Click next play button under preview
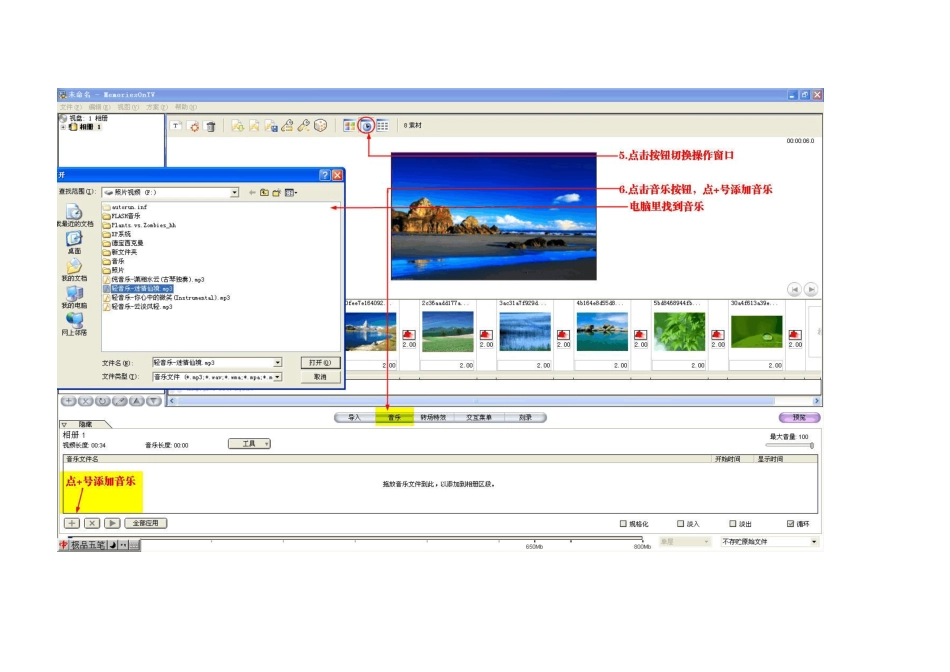 click(x=811, y=290)
